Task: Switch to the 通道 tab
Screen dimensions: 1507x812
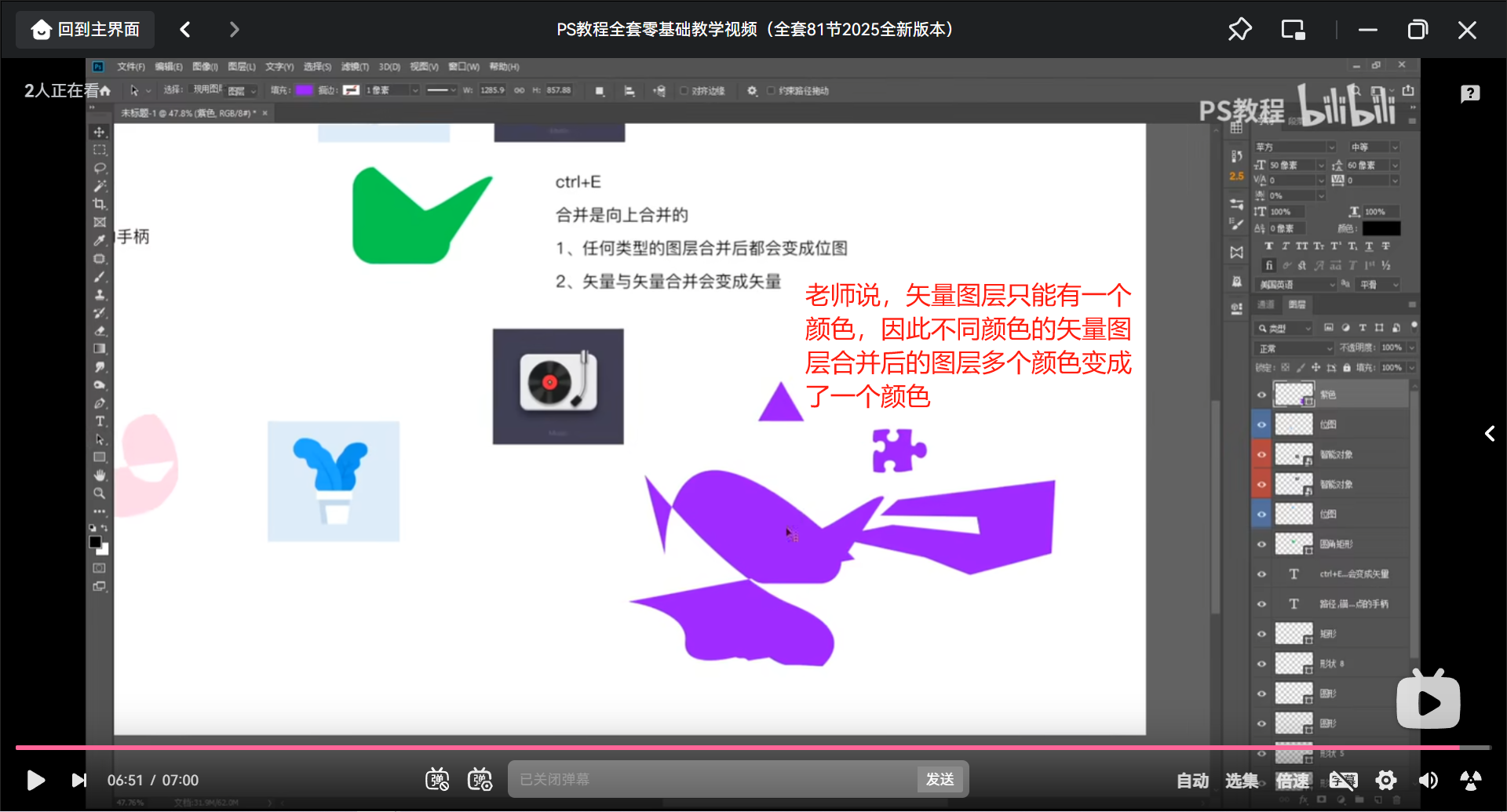Action: pos(1266,304)
